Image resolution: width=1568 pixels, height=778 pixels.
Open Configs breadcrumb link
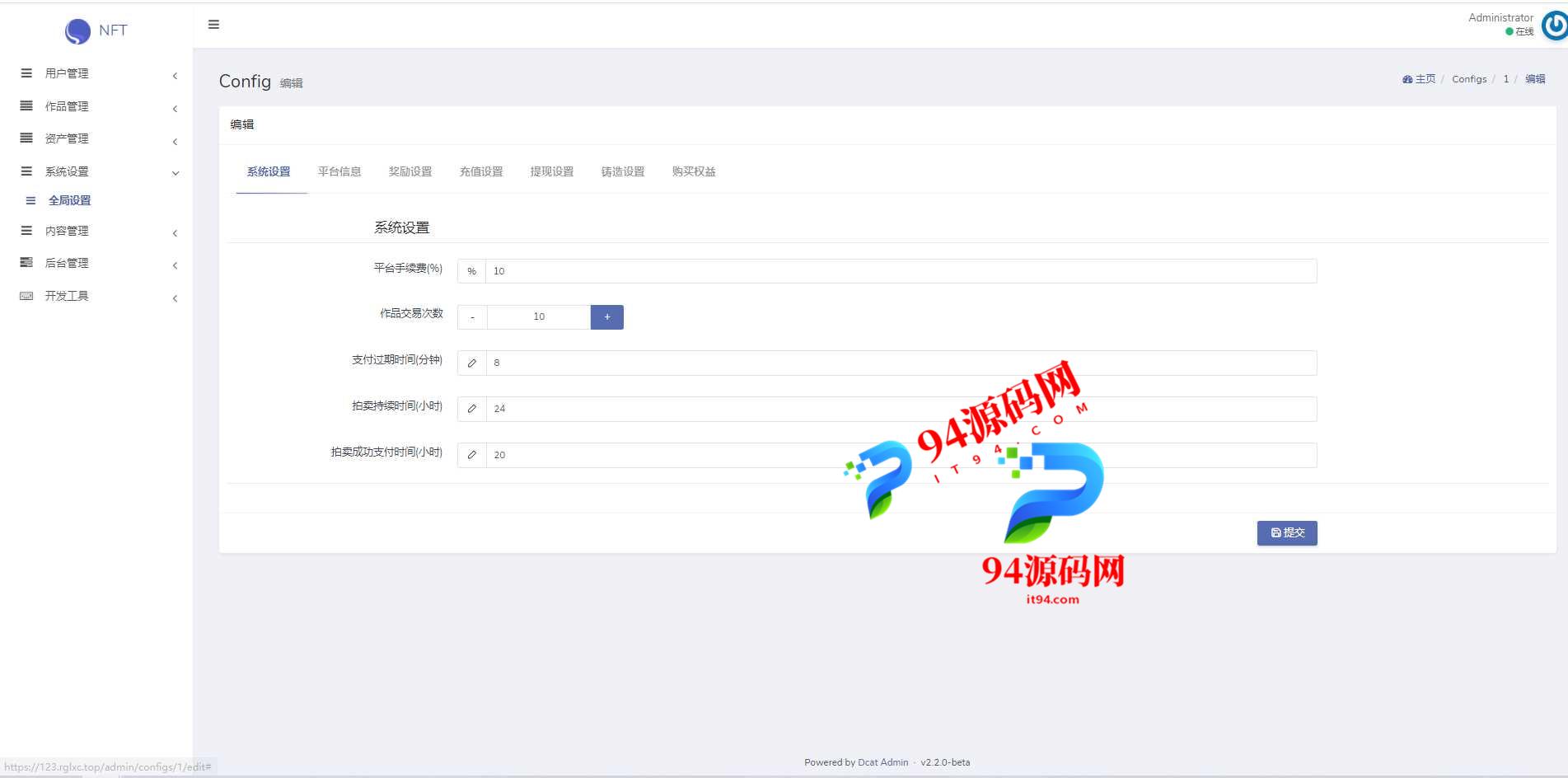tap(1469, 79)
